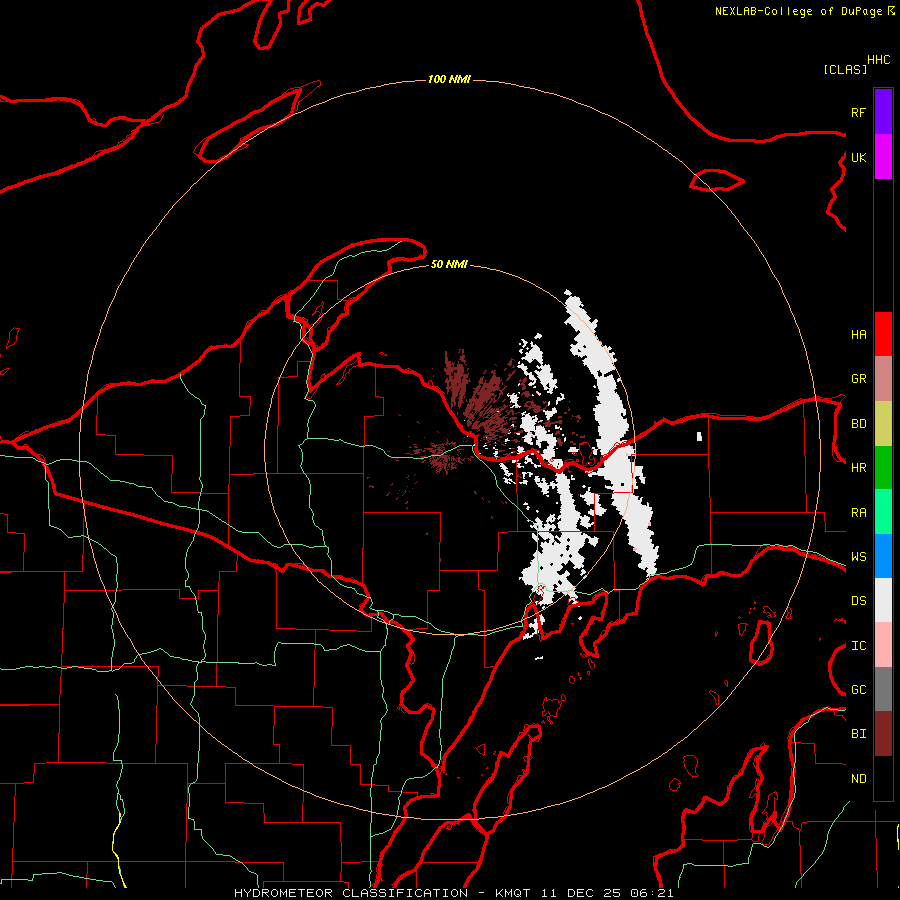Click the [CLAS] units label
This screenshot has height=900, width=900.
tap(845, 69)
